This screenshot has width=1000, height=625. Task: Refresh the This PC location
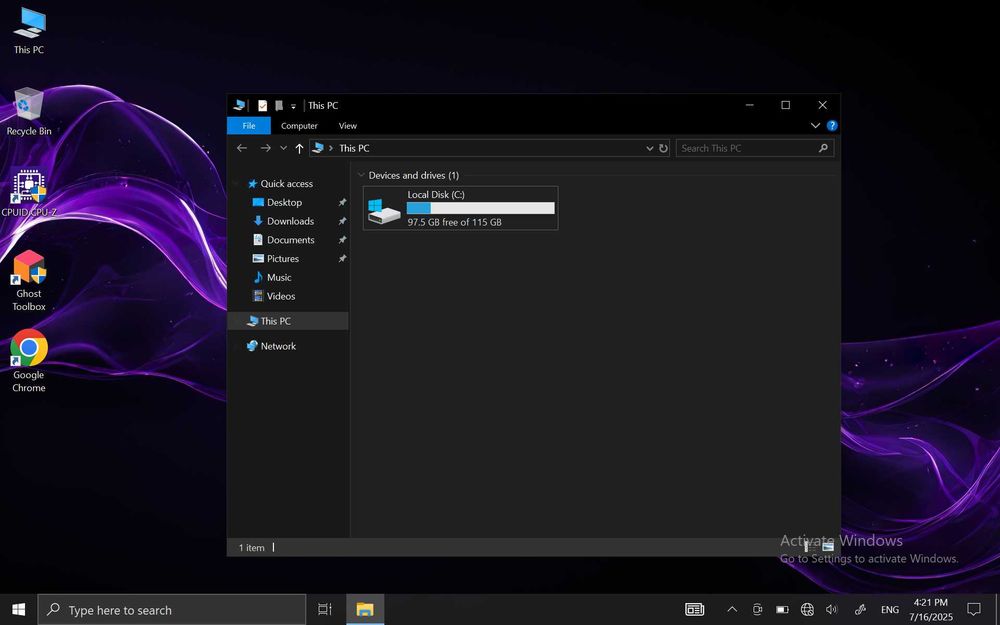click(x=663, y=148)
